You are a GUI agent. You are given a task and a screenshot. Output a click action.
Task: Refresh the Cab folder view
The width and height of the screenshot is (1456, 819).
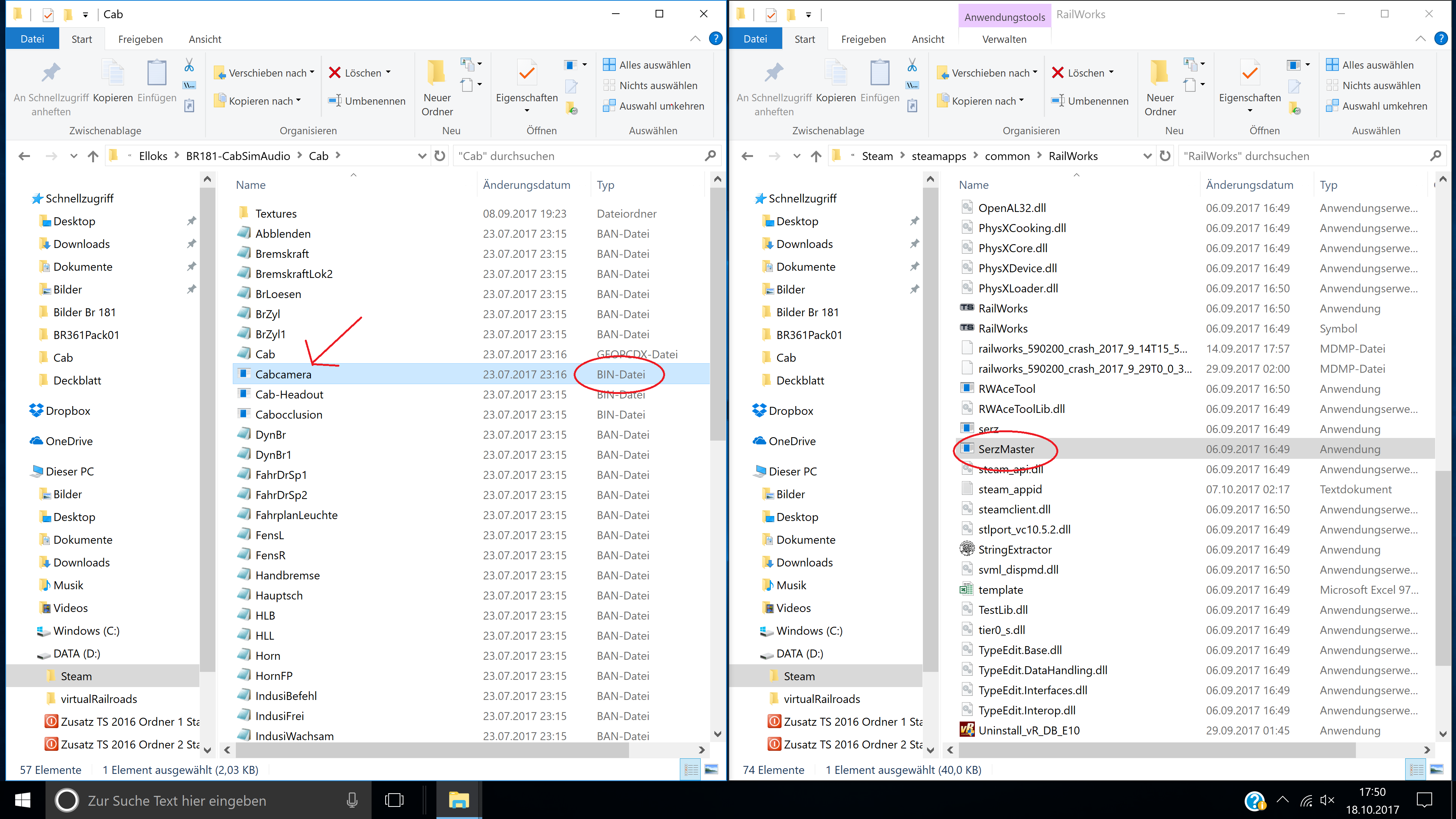tap(440, 156)
